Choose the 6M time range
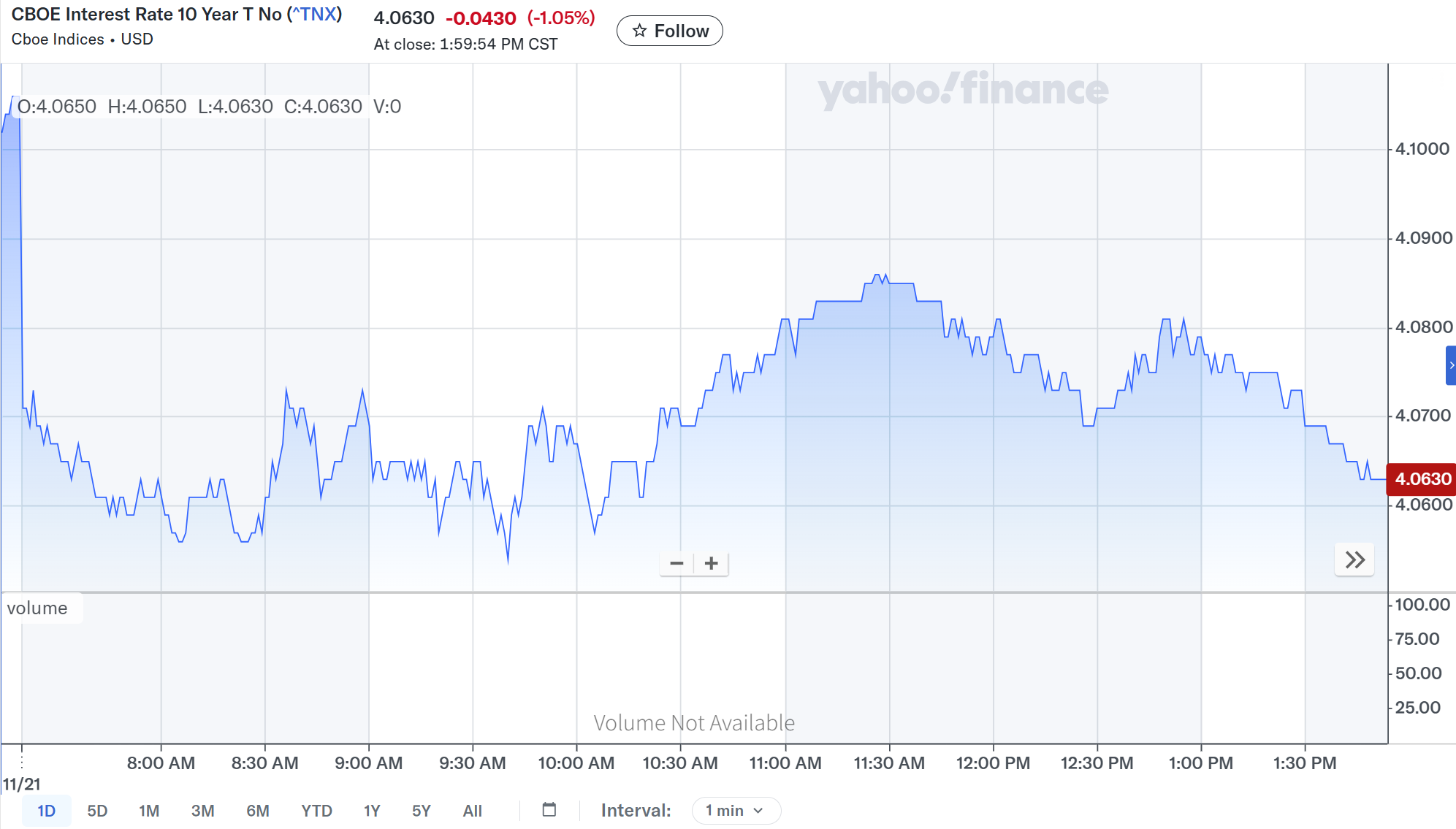Screen dimensions: 1456x829 [257, 811]
